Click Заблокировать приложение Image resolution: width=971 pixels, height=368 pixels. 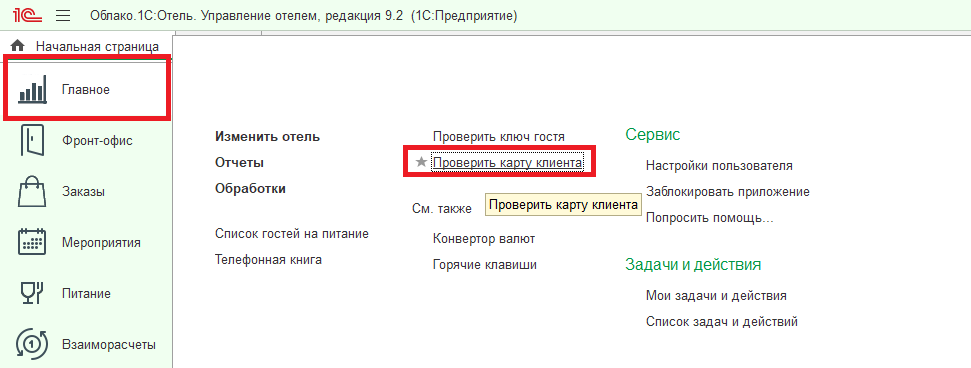pyautogui.click(x=728, y=191)
